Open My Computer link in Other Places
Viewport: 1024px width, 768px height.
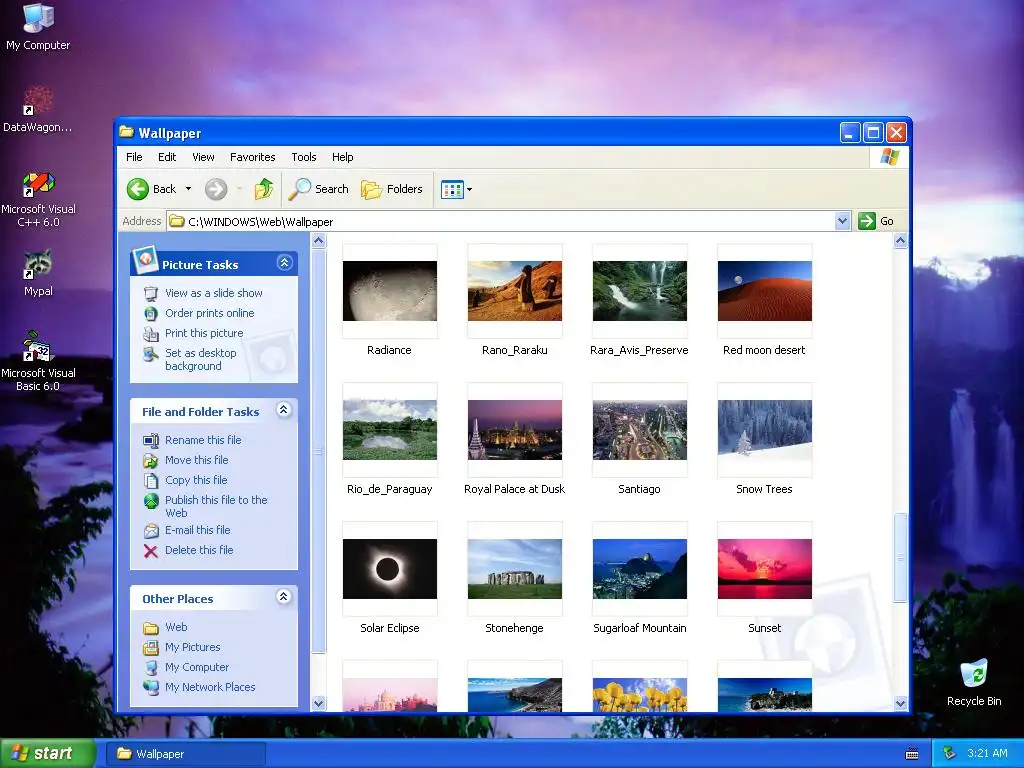click(x=197, y=667)
